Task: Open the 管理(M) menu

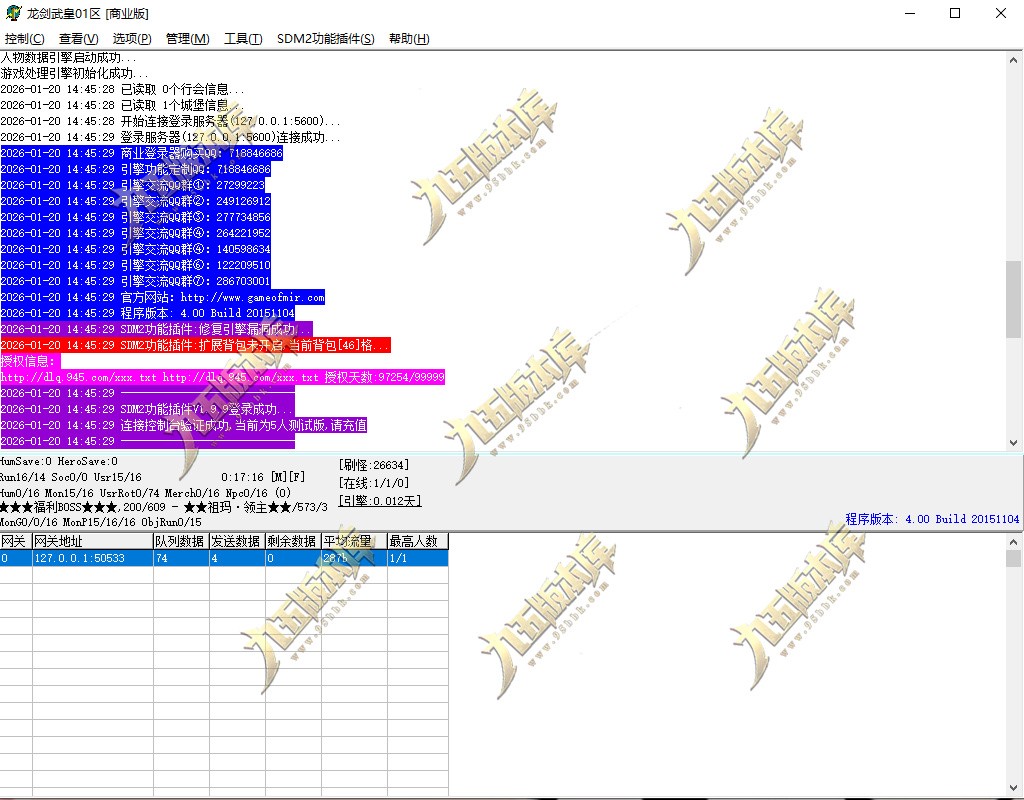Action: point(187,39)
